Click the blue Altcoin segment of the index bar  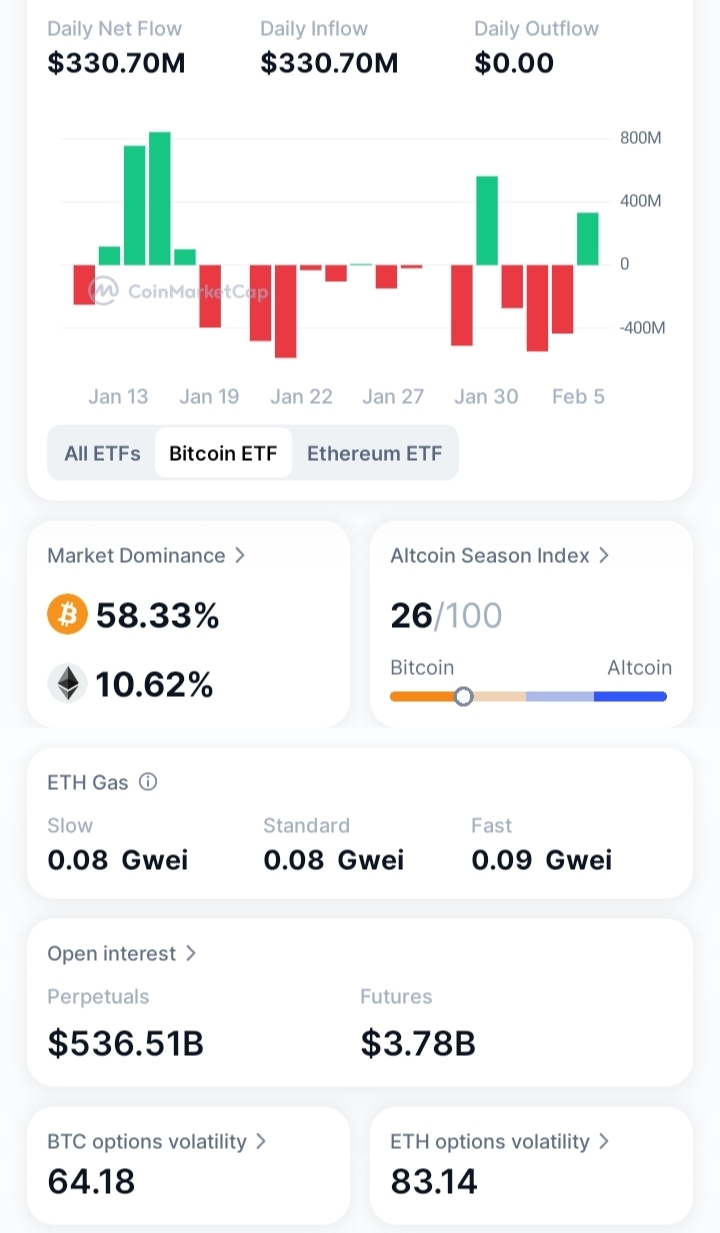click(x=630, y=696)
